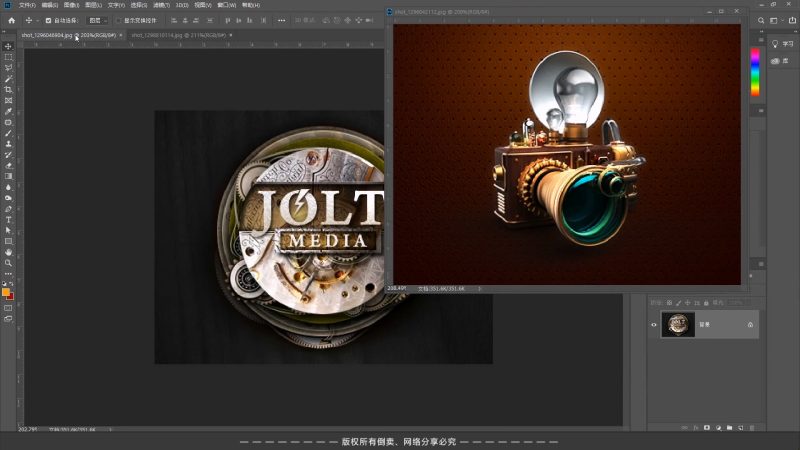Hide the 背景 layer via eye icon
The height and width of the screenshot is (450, 800).
coord(654,324)
